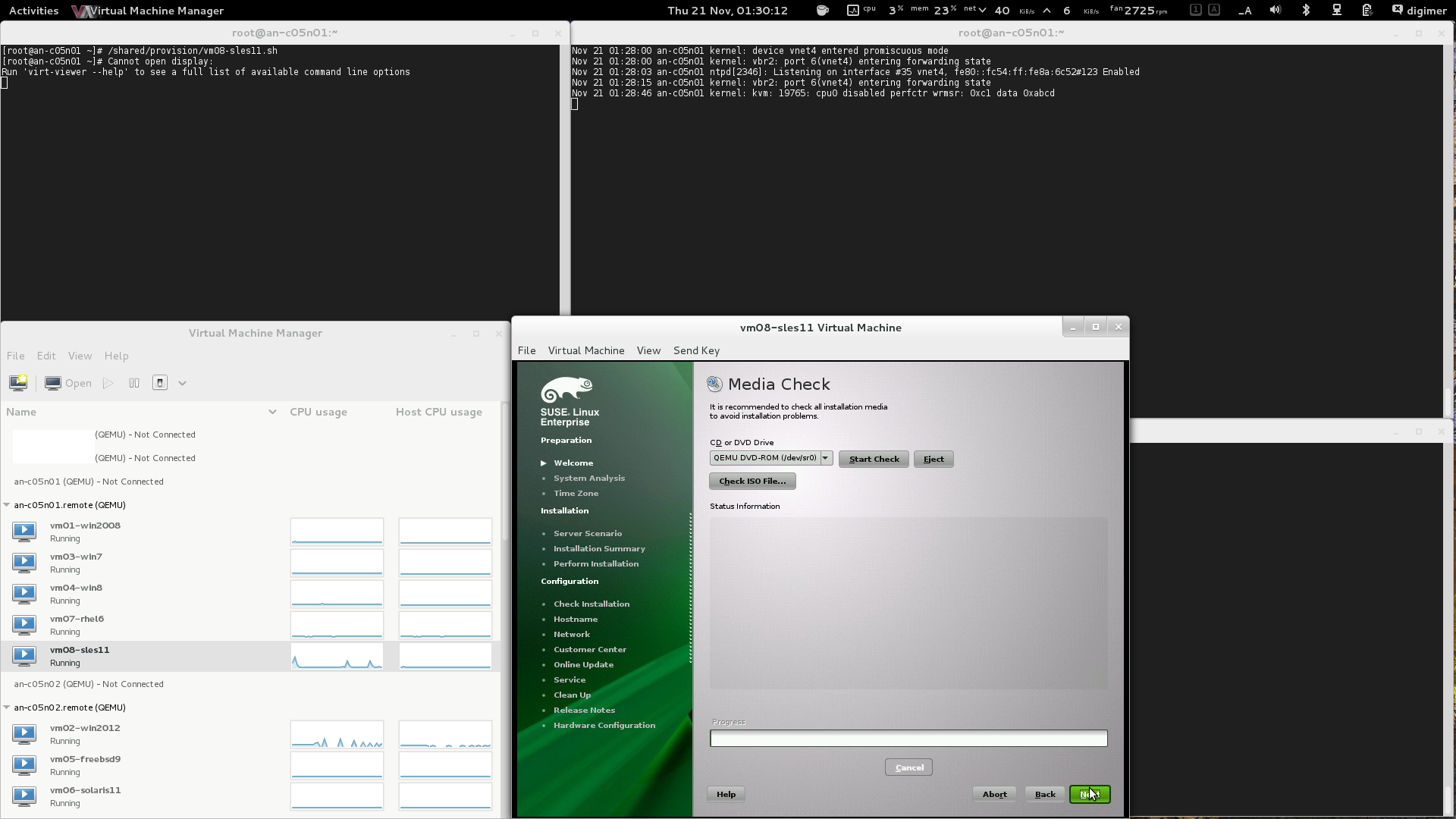Open View menu in vm08-sles11 window
The width and height of the screenshot is (1456, 819).
[x=648, y=350]
